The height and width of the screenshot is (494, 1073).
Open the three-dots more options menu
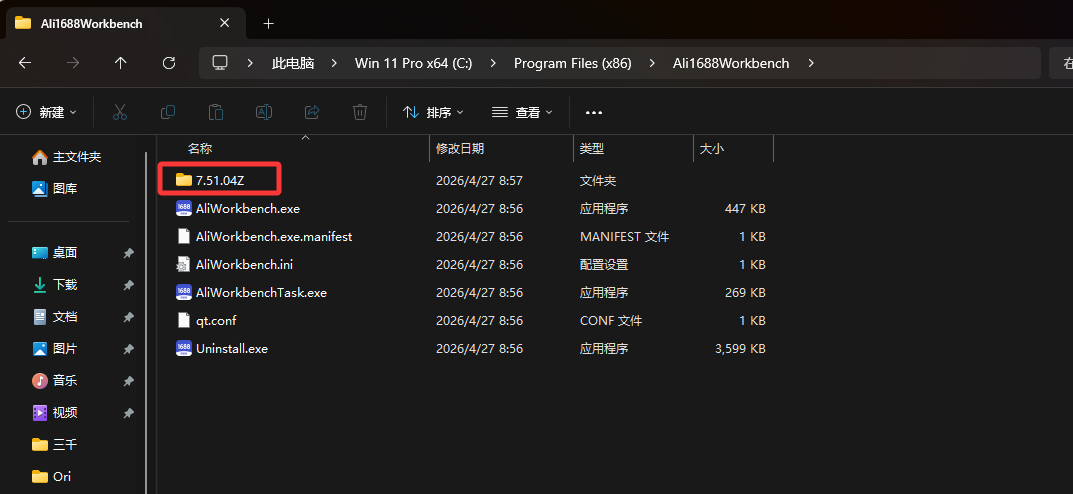594,112
